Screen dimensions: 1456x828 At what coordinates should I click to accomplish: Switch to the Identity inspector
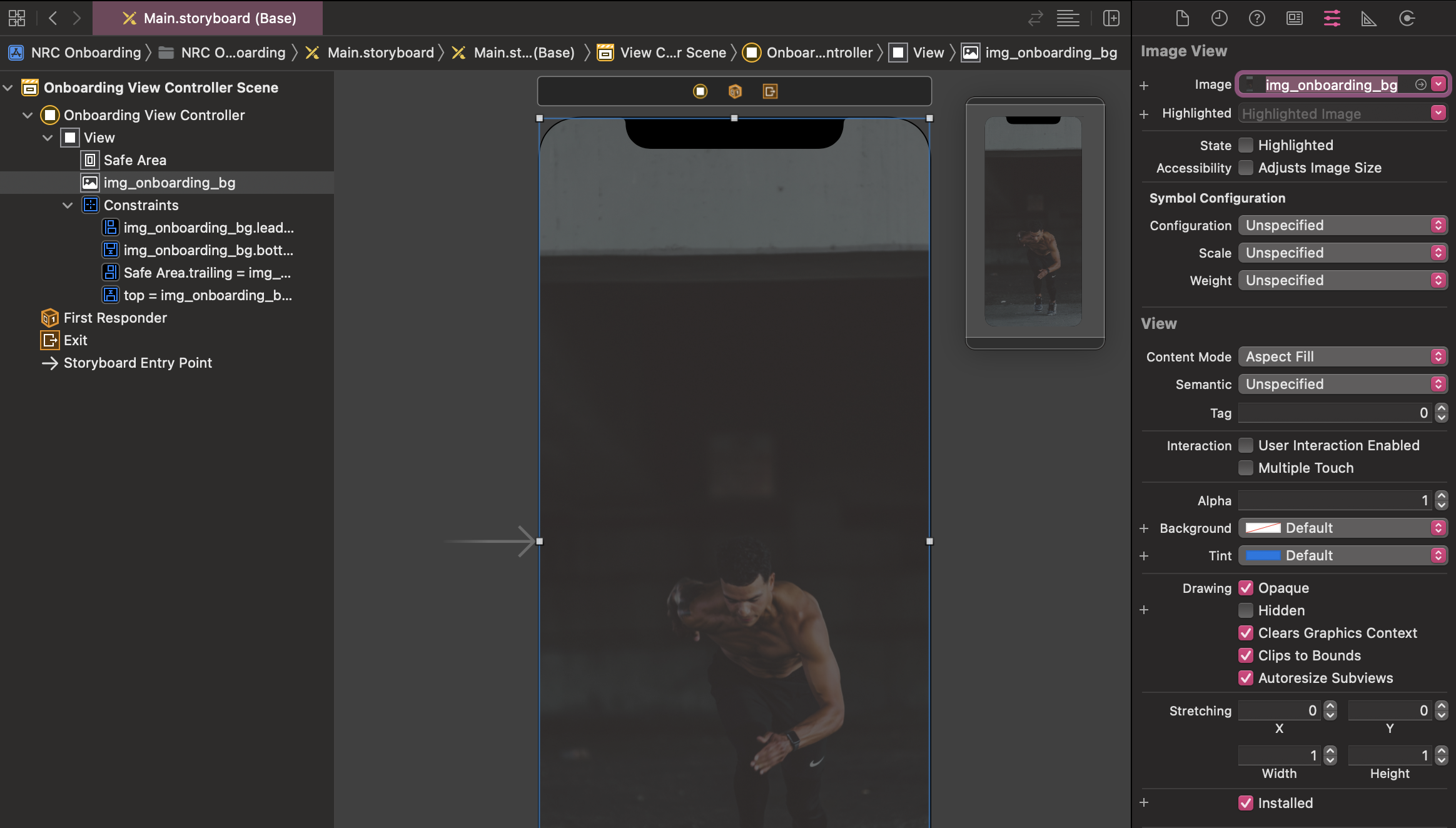[x=1294, y=18]
